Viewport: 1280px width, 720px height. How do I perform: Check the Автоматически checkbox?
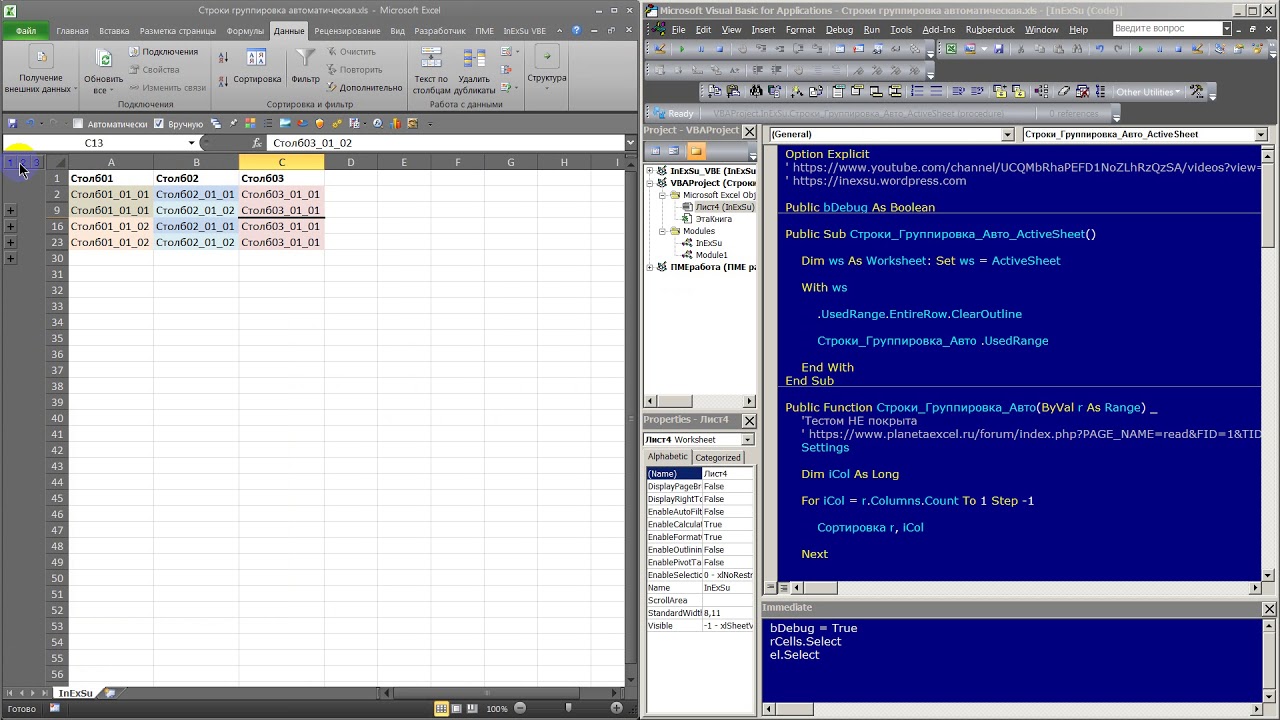pyautogui.click(x=78, y=124)
